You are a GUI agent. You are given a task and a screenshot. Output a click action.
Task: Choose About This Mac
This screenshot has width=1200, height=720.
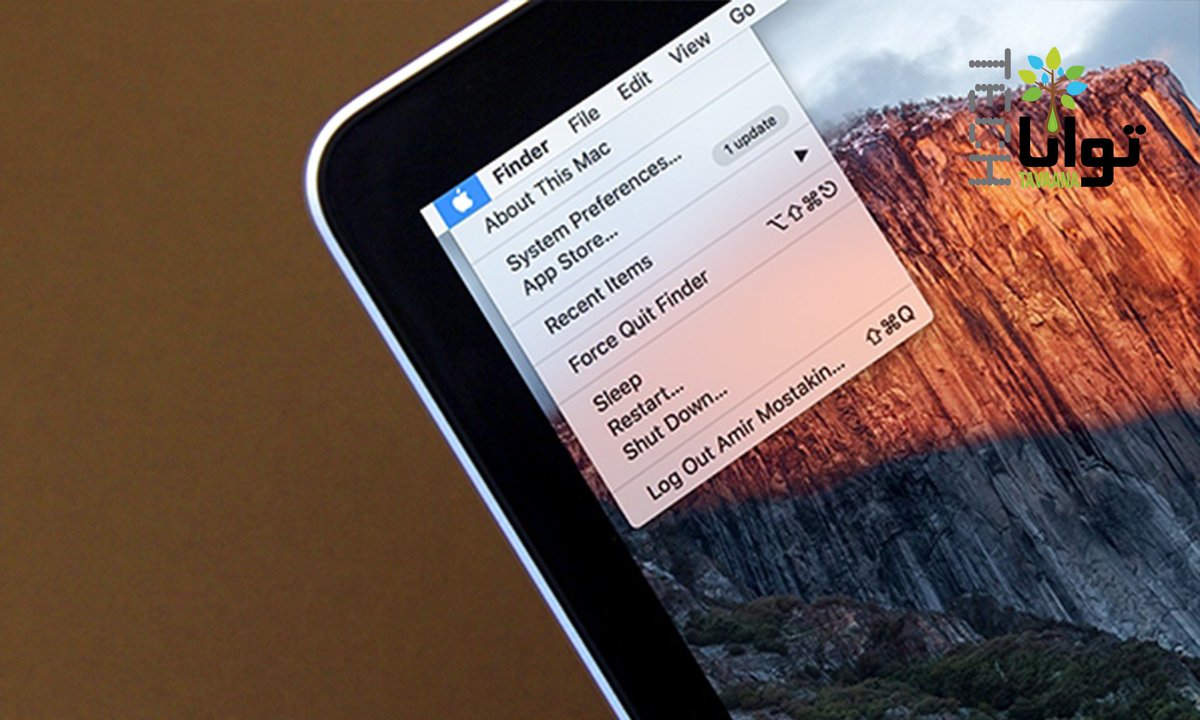[547, 188]
